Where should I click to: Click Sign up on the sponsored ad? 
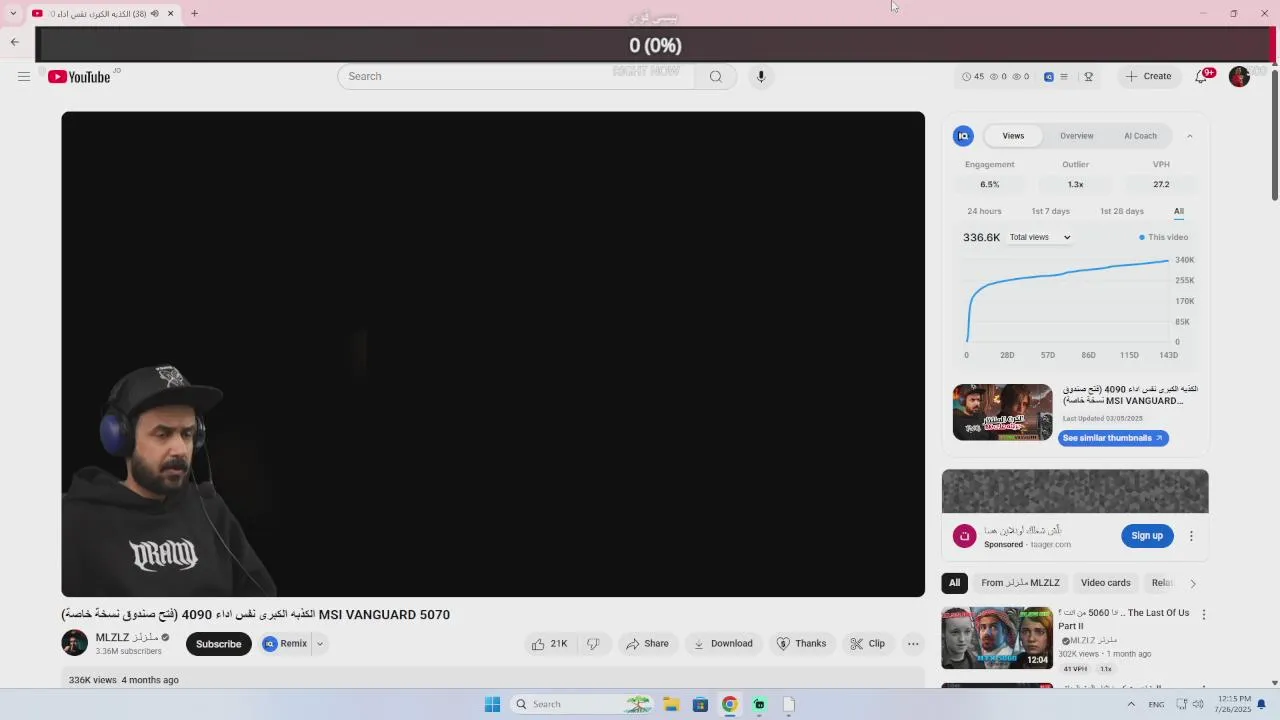pos(1147,536)
